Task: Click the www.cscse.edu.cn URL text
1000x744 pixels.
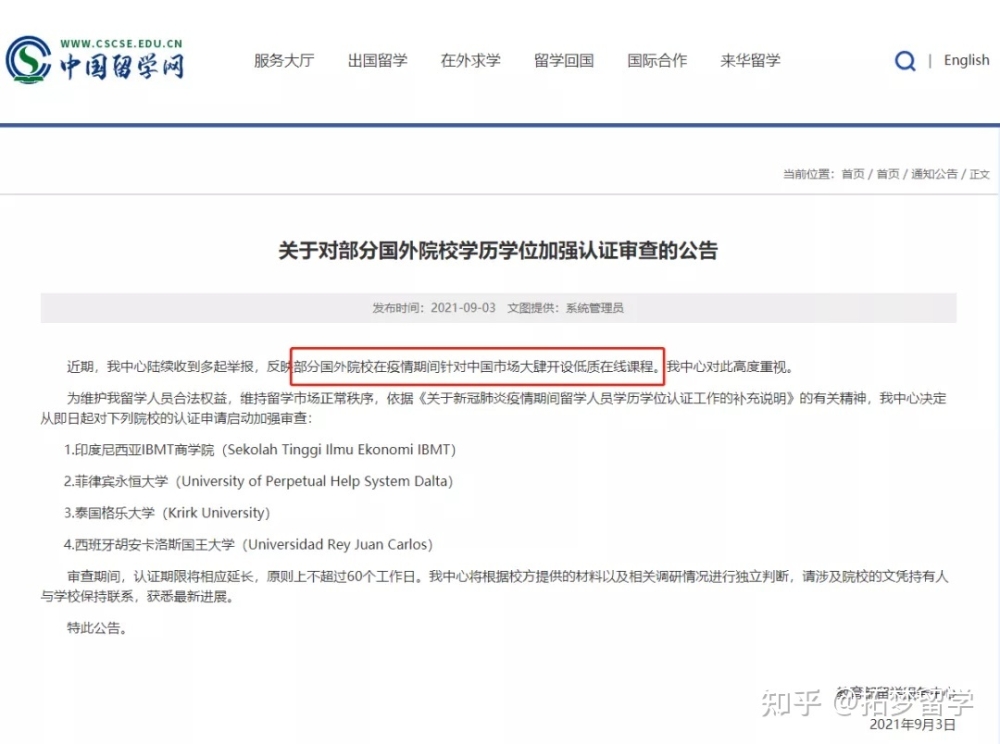Action: coord(121,43)
